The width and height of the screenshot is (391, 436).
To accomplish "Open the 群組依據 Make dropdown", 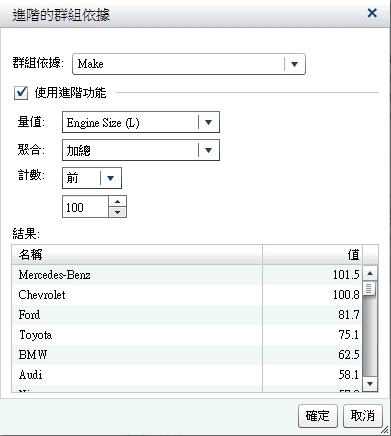I will click(189, 64).
